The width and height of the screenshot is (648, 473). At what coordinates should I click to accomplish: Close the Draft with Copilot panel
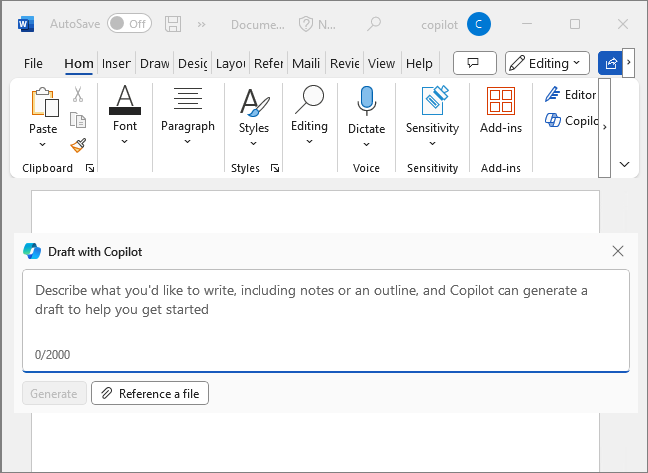tap(618, 251)
